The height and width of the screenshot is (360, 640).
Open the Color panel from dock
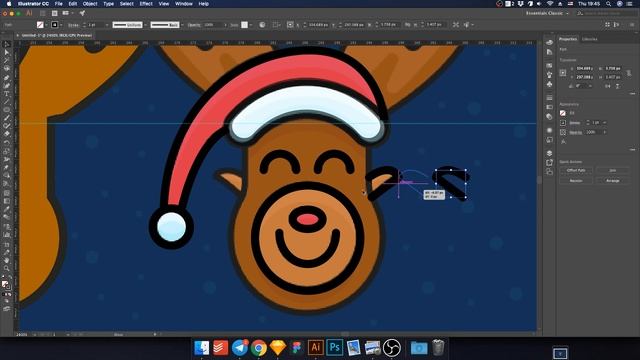click(549, 42)
